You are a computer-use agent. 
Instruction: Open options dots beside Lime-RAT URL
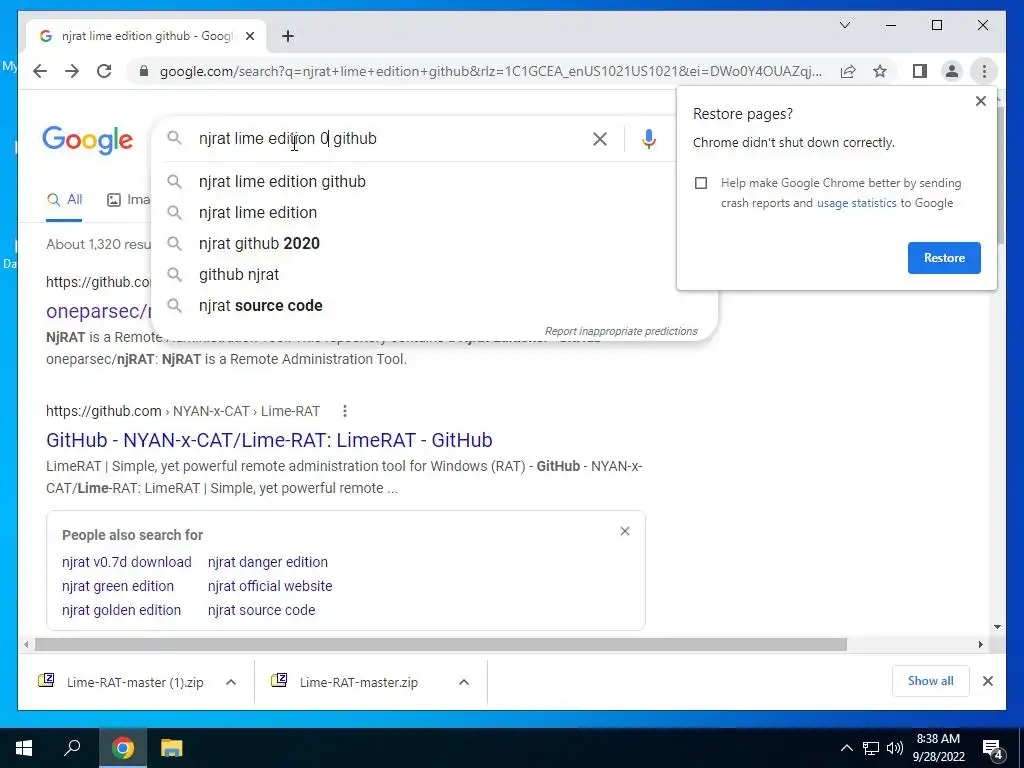[345, 411]
